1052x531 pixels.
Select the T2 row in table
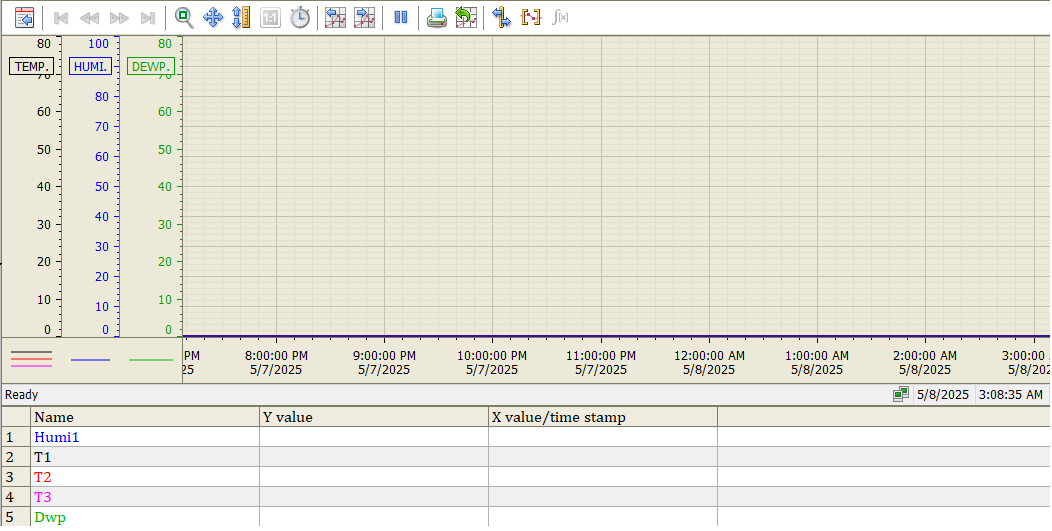pos(43,477)
